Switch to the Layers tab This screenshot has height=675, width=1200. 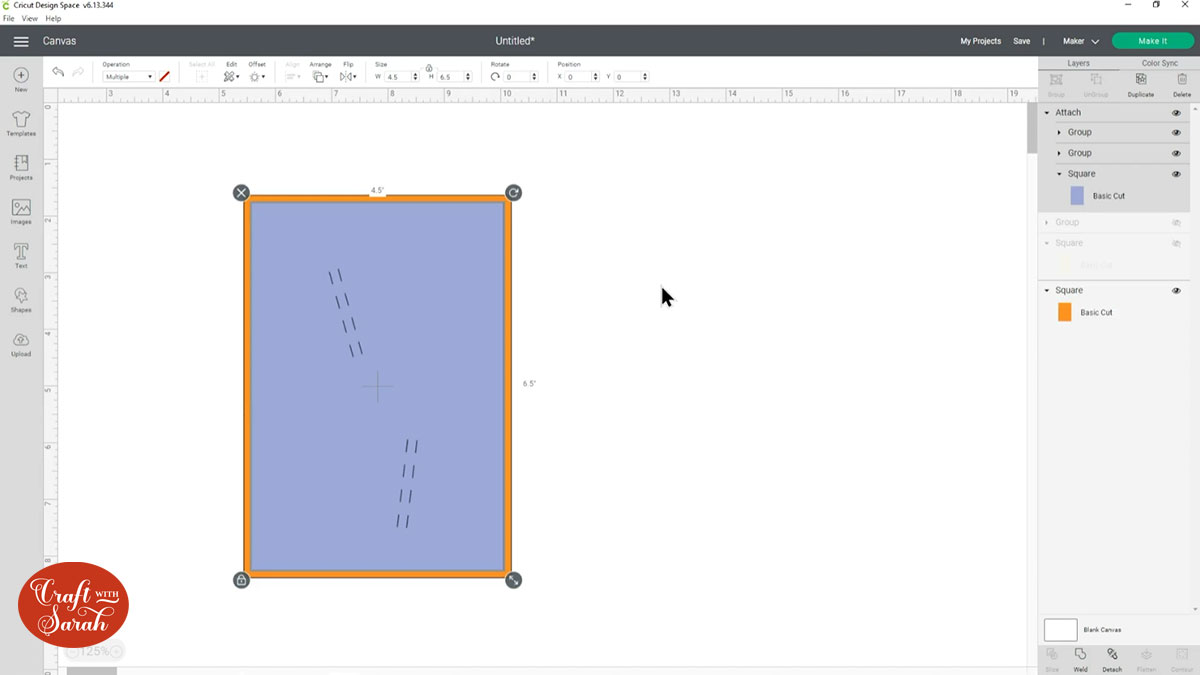1079,63
